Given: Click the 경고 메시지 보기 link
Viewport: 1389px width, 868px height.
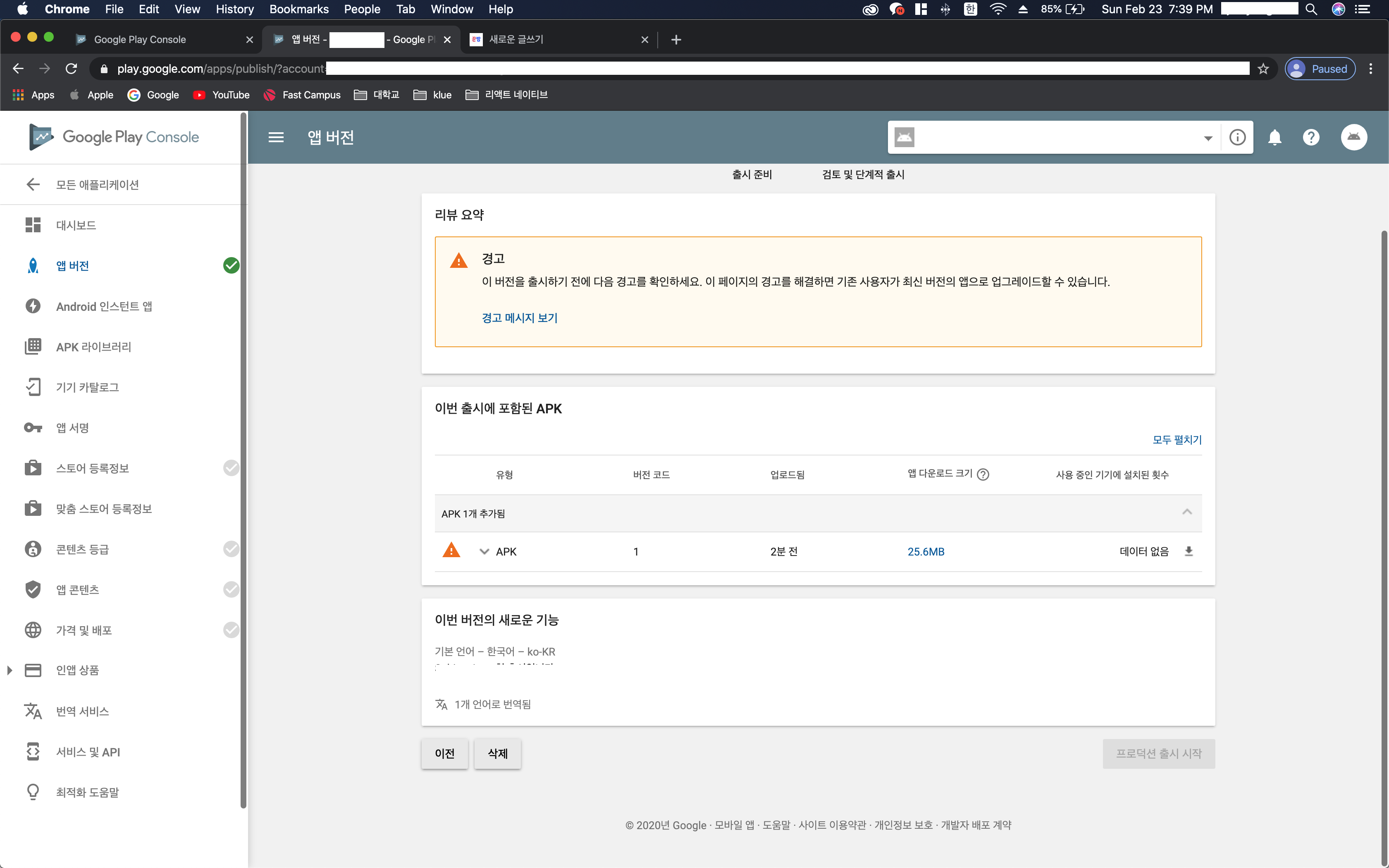Looking at the screenshot, I should (519, 317).
